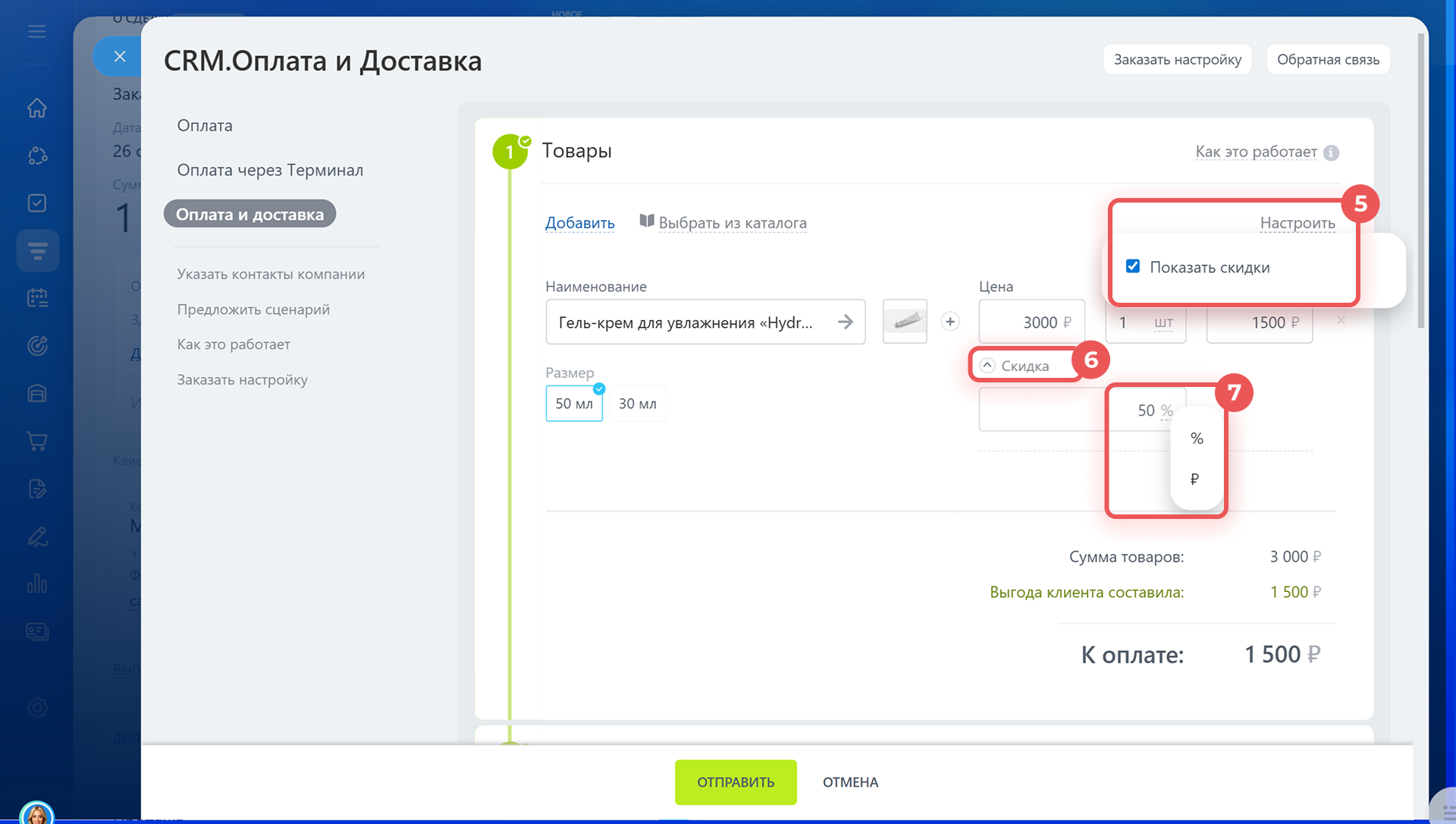Click the plus icon next to product image
This screenshot has height=824, width=1456.
point(949,322)
